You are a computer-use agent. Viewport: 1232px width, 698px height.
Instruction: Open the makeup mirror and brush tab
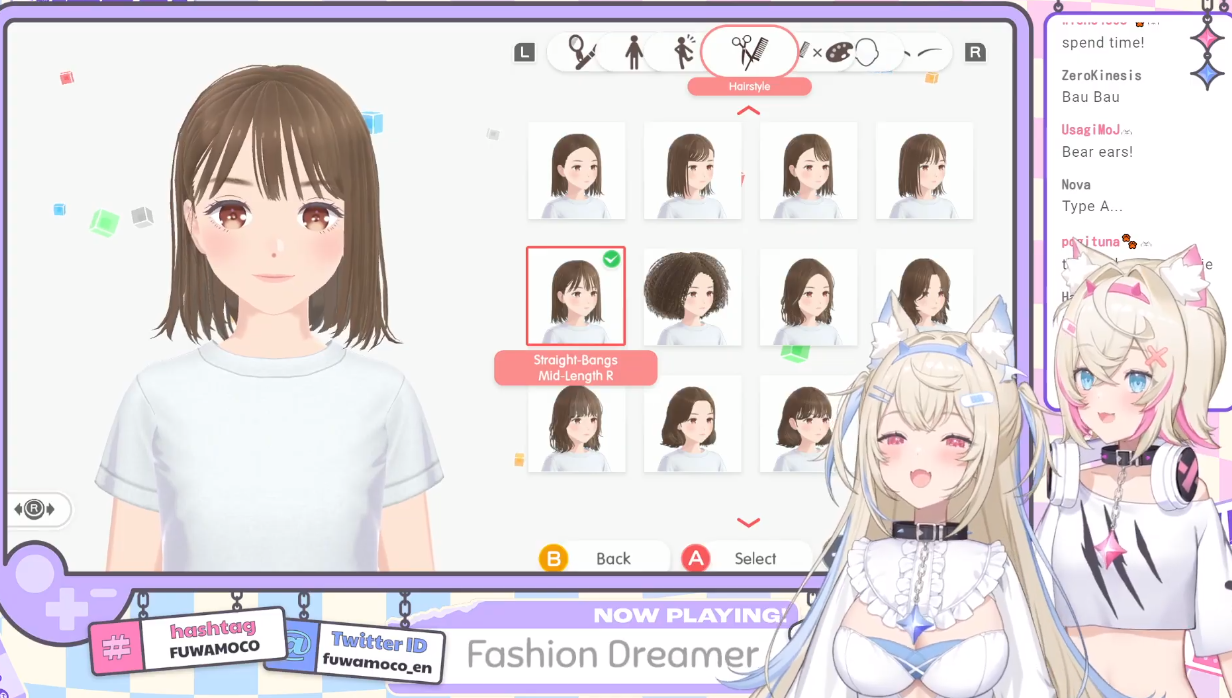click(x=582, y=51)
